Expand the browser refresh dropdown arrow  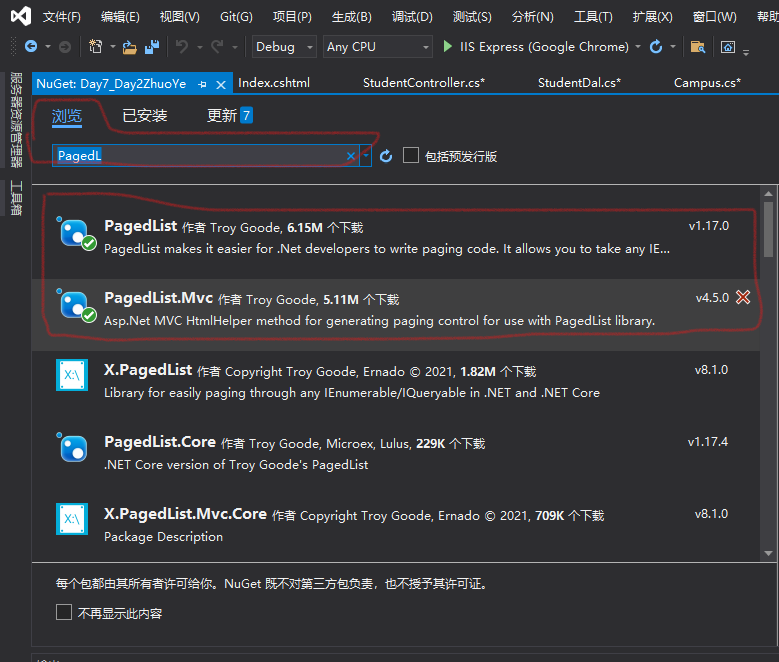pyautogui.click(x=673, y=47)
